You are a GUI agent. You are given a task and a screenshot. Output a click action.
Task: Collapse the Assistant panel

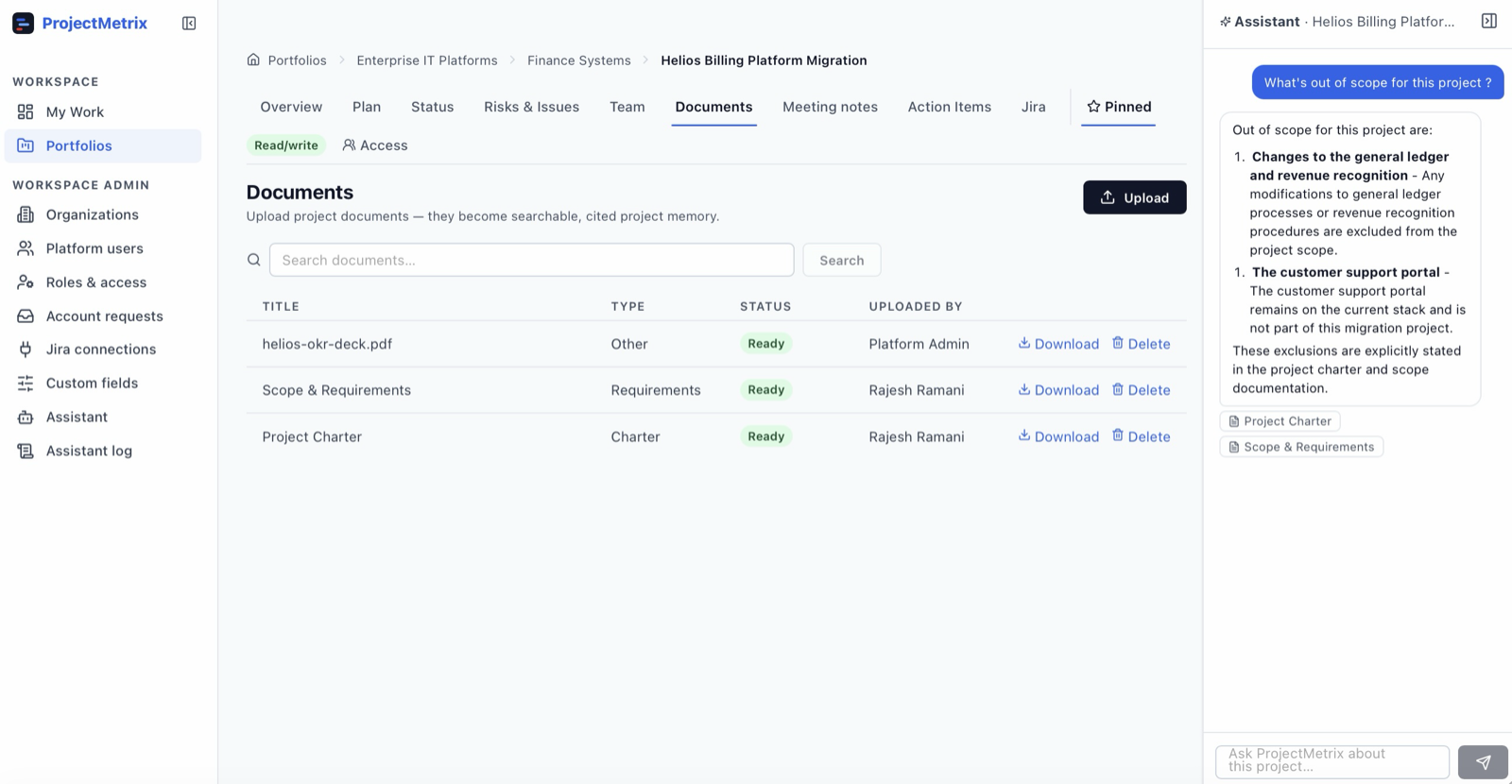tap(1489, 21)
